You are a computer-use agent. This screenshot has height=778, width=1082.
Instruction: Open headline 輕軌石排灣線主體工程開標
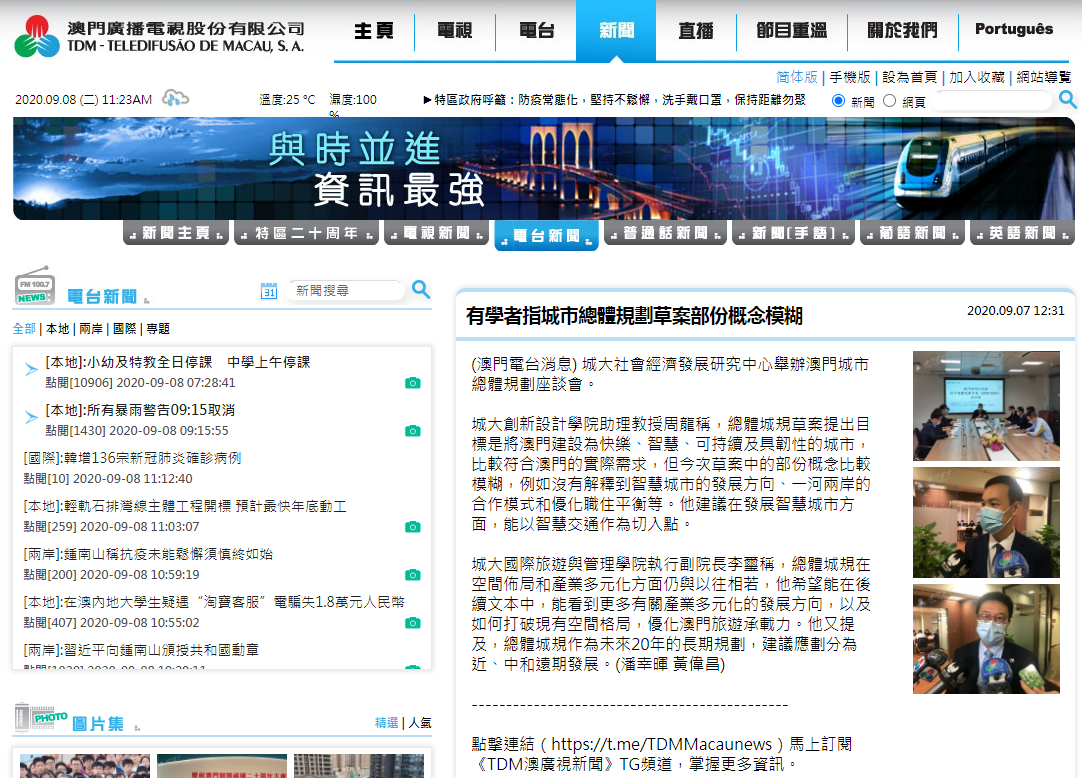pyautogui.click(x=185, y=507)
